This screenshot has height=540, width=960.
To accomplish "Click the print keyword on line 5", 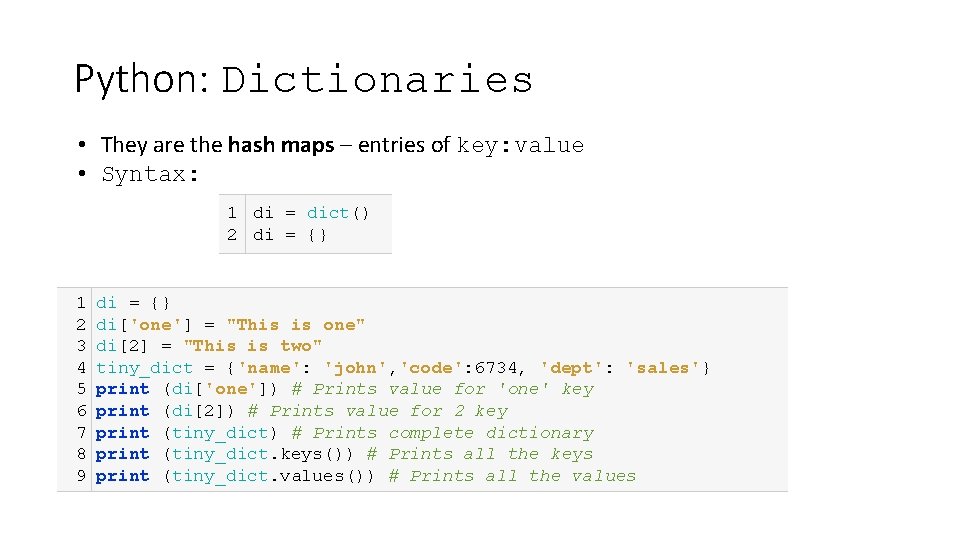I will coord(122,389).
